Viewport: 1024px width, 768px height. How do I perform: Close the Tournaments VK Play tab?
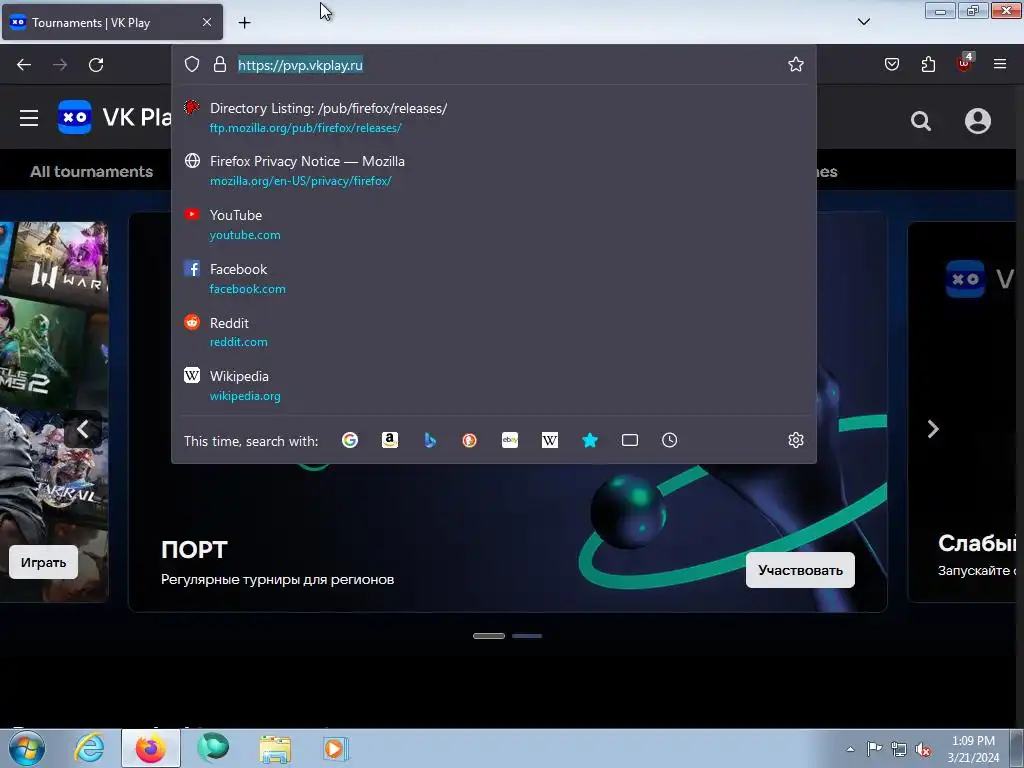pyautogui.click(x=206, y=22)
